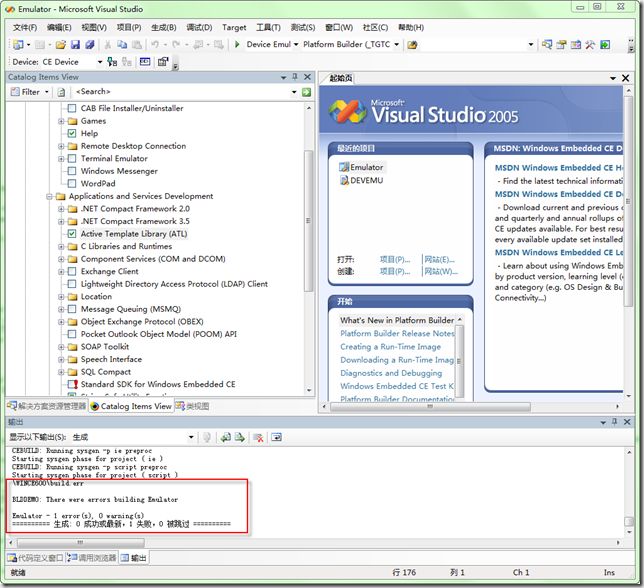Click the Refresh Catalog icon beside Filter
Viewport: 644px width, 588px height.
61,92
